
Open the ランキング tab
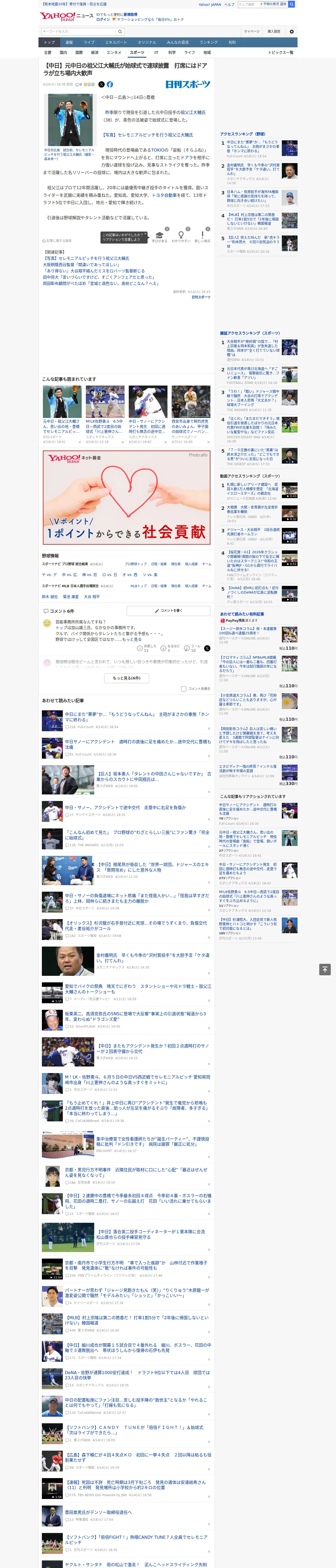coord(209,43)
